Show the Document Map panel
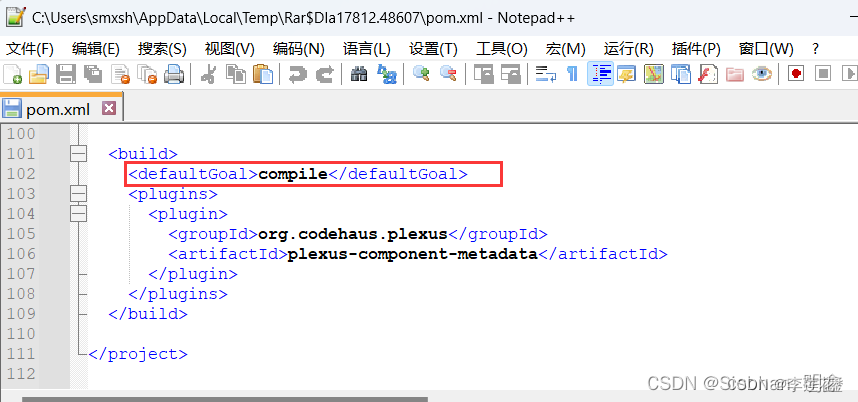Image resolution: width=858 pixels, height=402 pixels. click(x=653, y=74)
